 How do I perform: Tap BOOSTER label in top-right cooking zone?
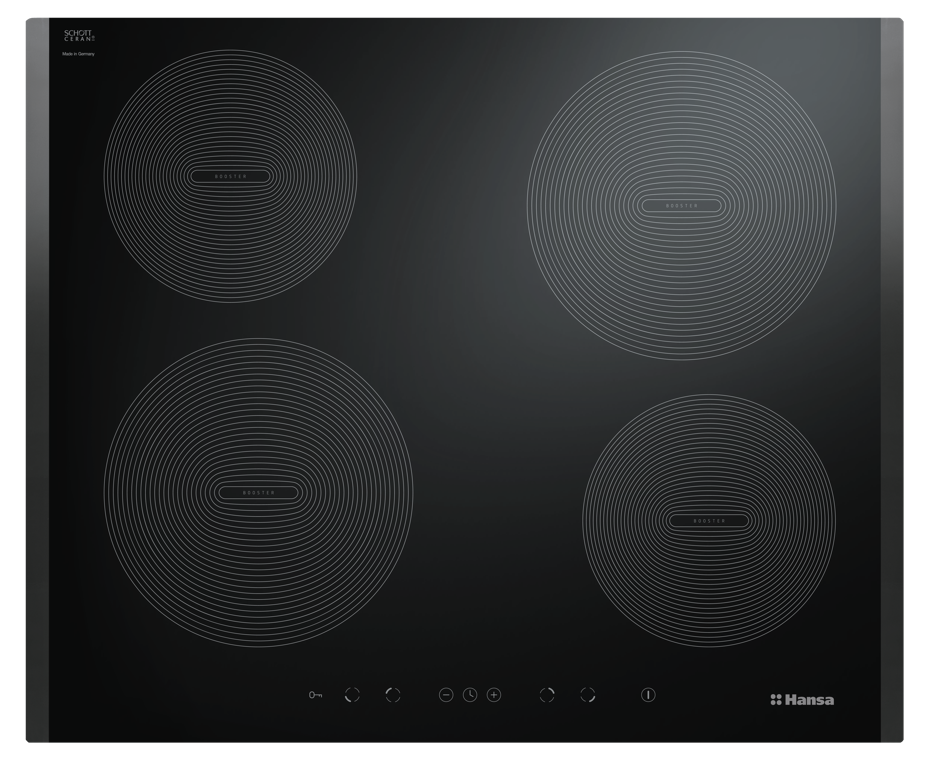click(x=682, y=206)
